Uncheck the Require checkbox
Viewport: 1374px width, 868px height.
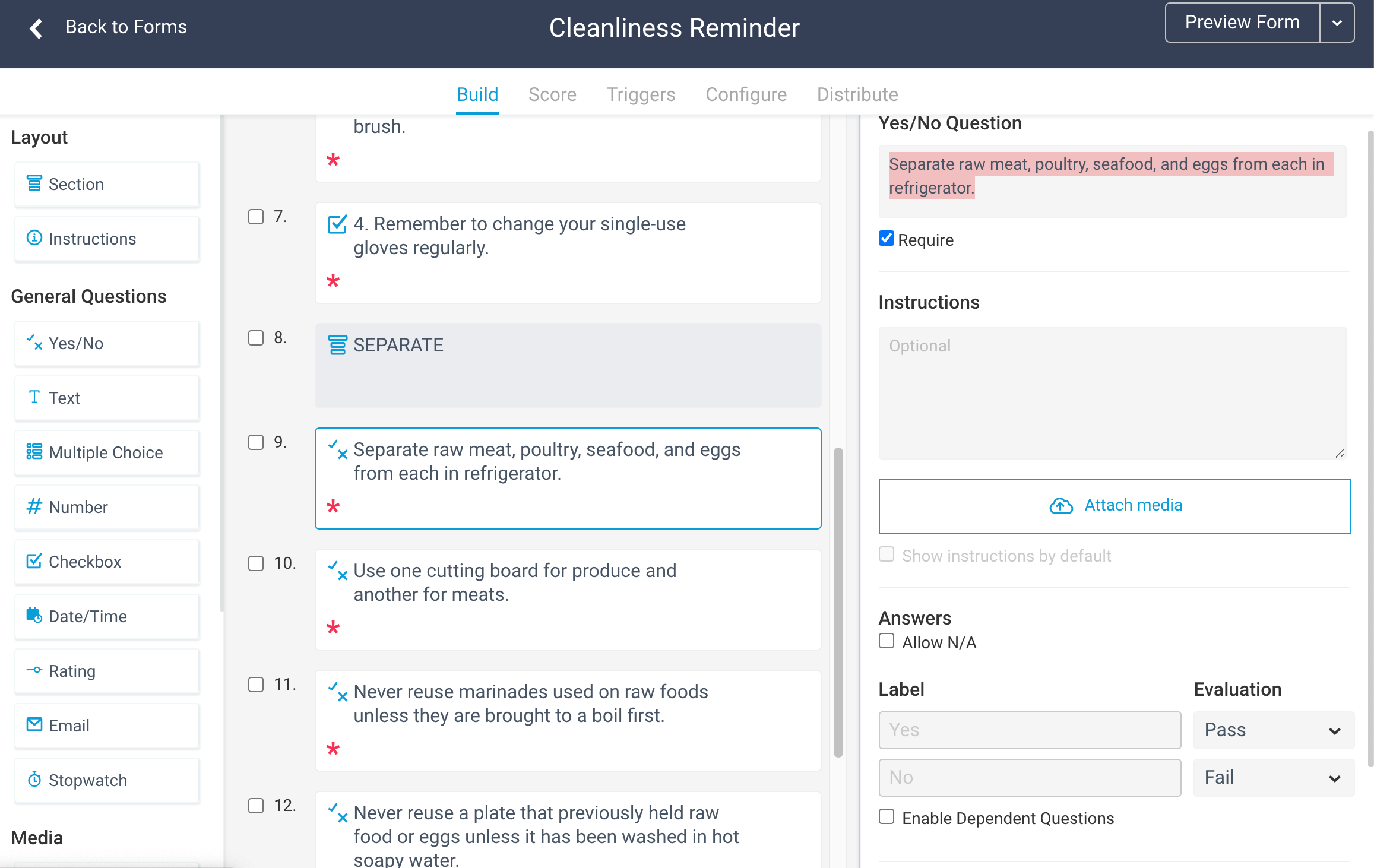[886, 239]
